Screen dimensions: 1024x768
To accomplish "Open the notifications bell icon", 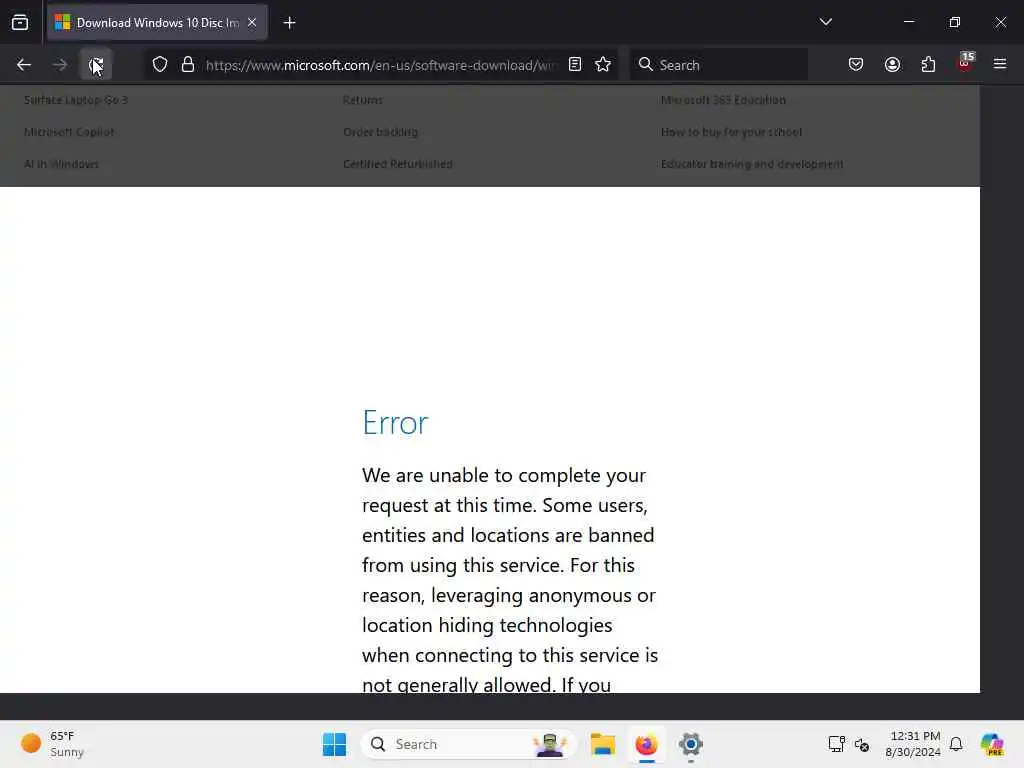I will click(x=956, y=744).
